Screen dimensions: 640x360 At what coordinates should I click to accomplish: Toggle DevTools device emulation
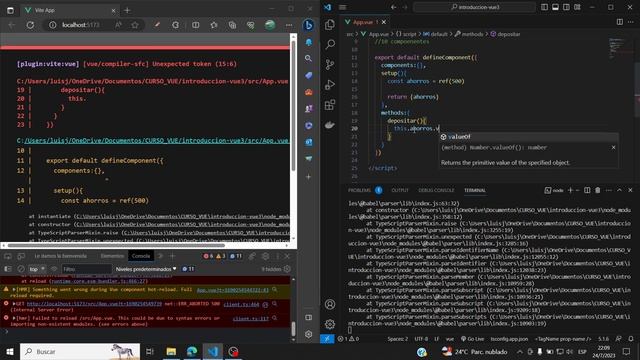coord(21,256)
